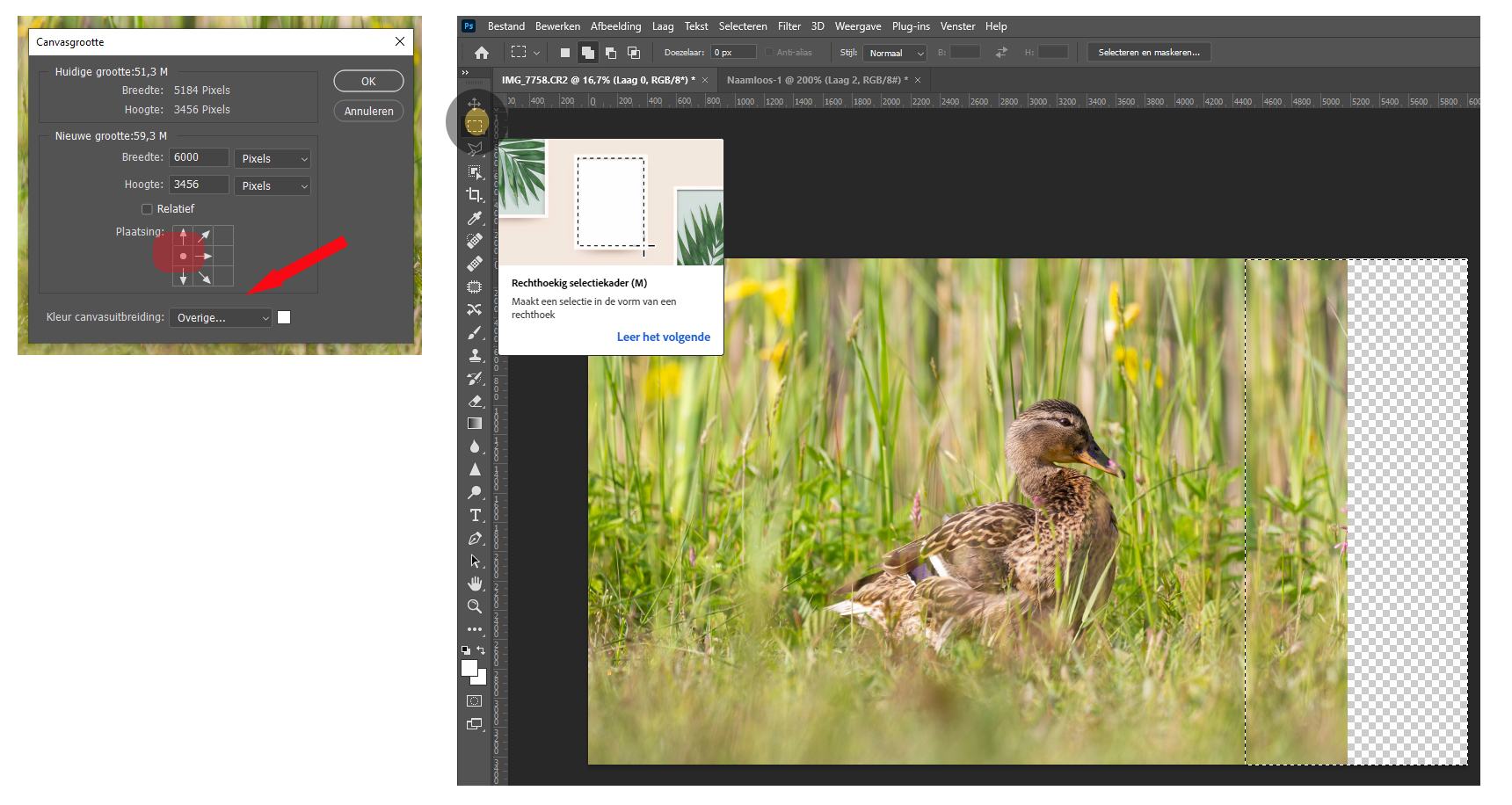Open the Afbeelding menu

coord(615,26)
